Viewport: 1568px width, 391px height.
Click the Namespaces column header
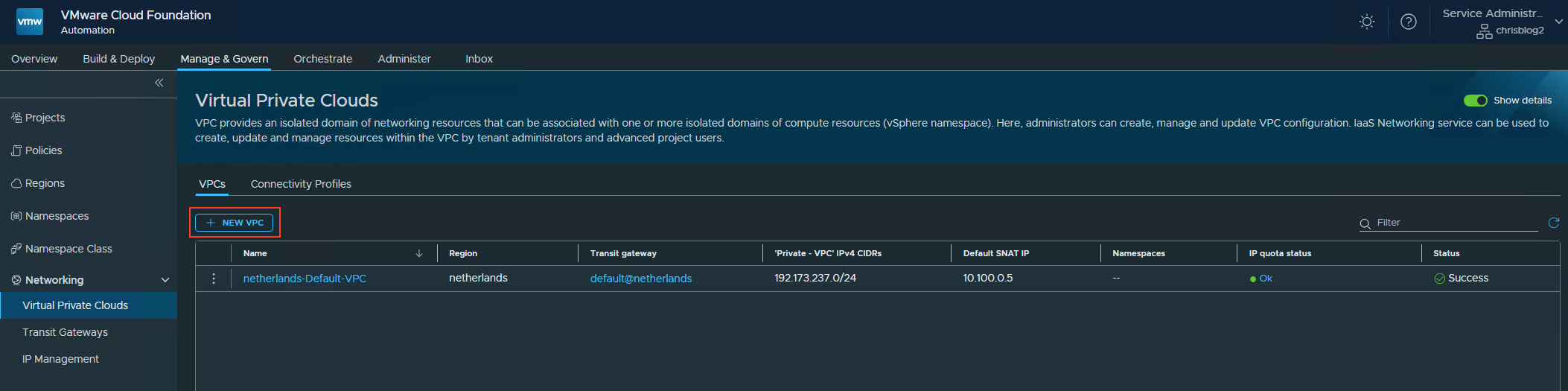click(x=1138, y=253)
